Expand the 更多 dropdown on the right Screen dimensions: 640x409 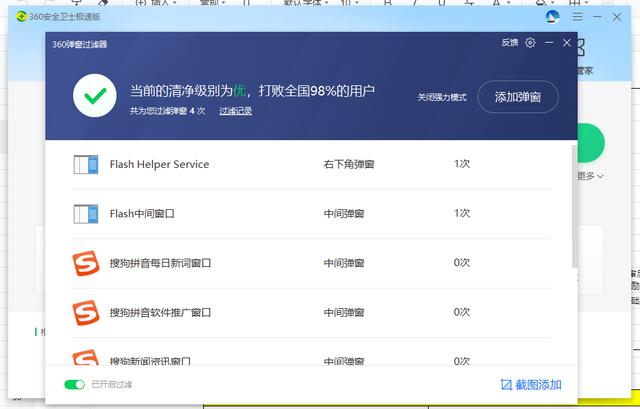590,176
